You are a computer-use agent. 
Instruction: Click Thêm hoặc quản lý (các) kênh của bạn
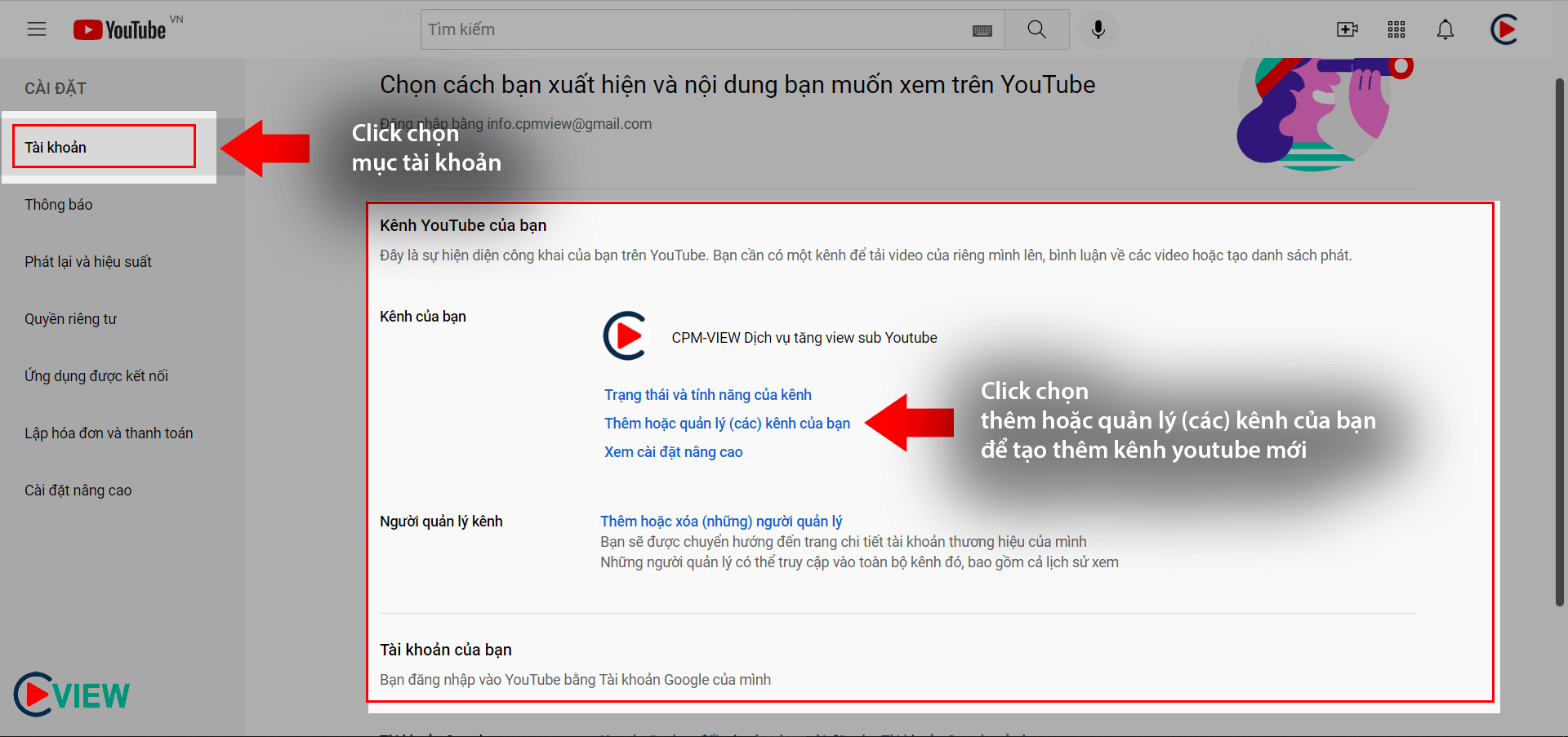click(727, 424)
